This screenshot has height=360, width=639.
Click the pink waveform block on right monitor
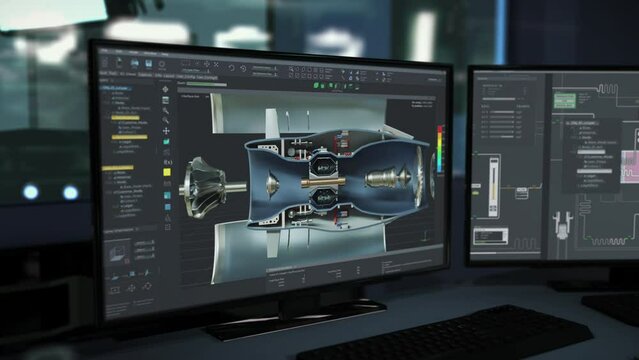point(630,166)
